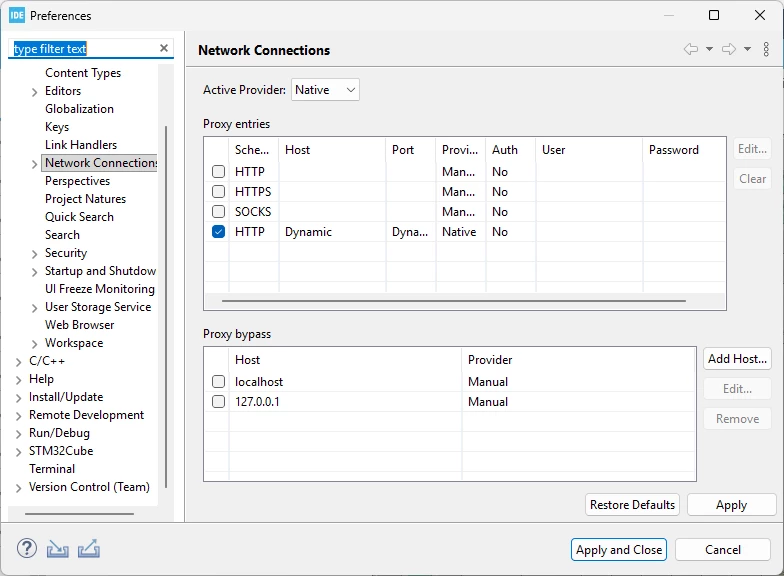The height and width of the screenshot is (576, 784).
Task: Click the Password column header
Action: click(684, 150)
